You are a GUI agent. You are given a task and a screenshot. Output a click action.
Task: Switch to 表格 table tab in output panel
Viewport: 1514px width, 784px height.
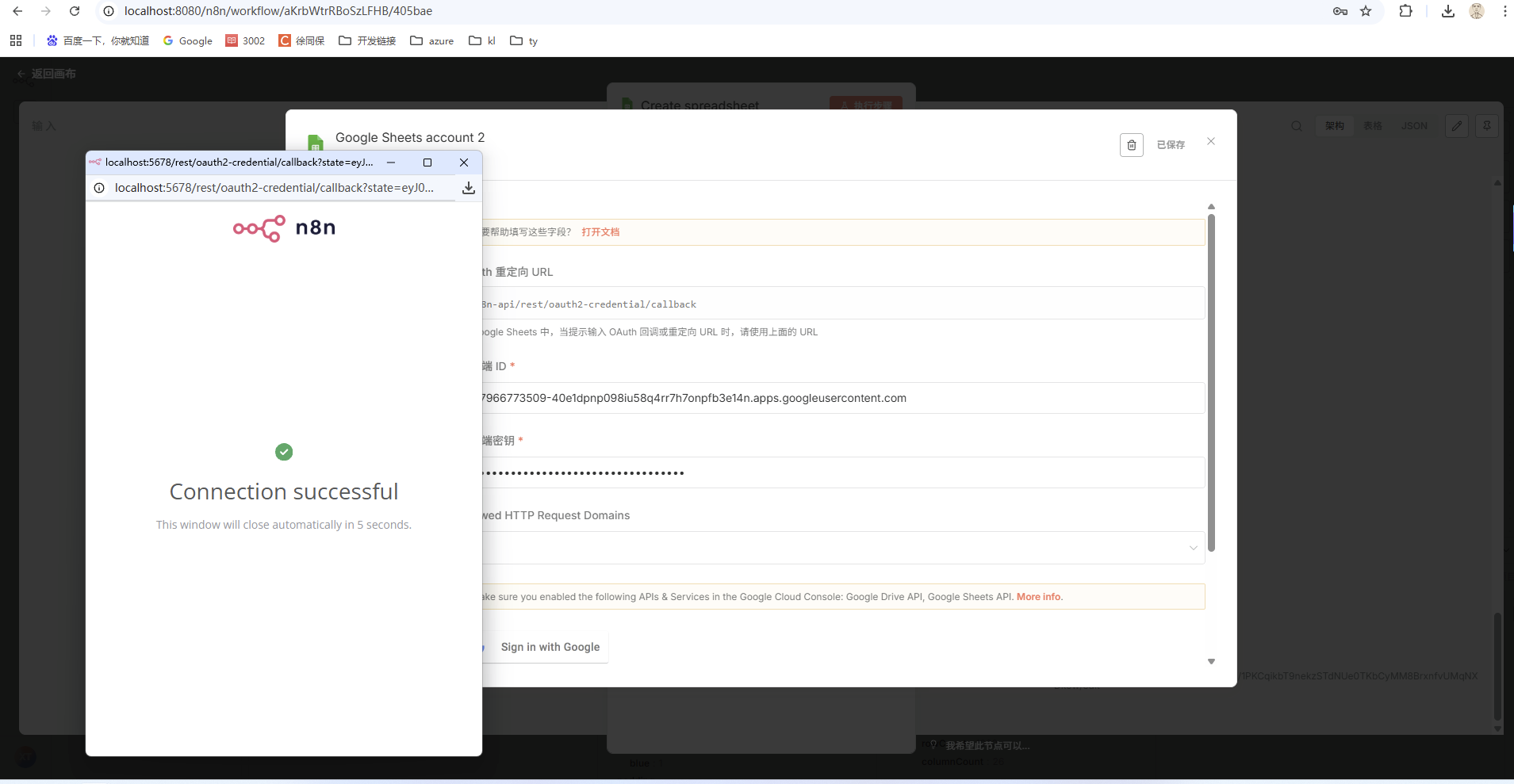[x=1373, y=126]
